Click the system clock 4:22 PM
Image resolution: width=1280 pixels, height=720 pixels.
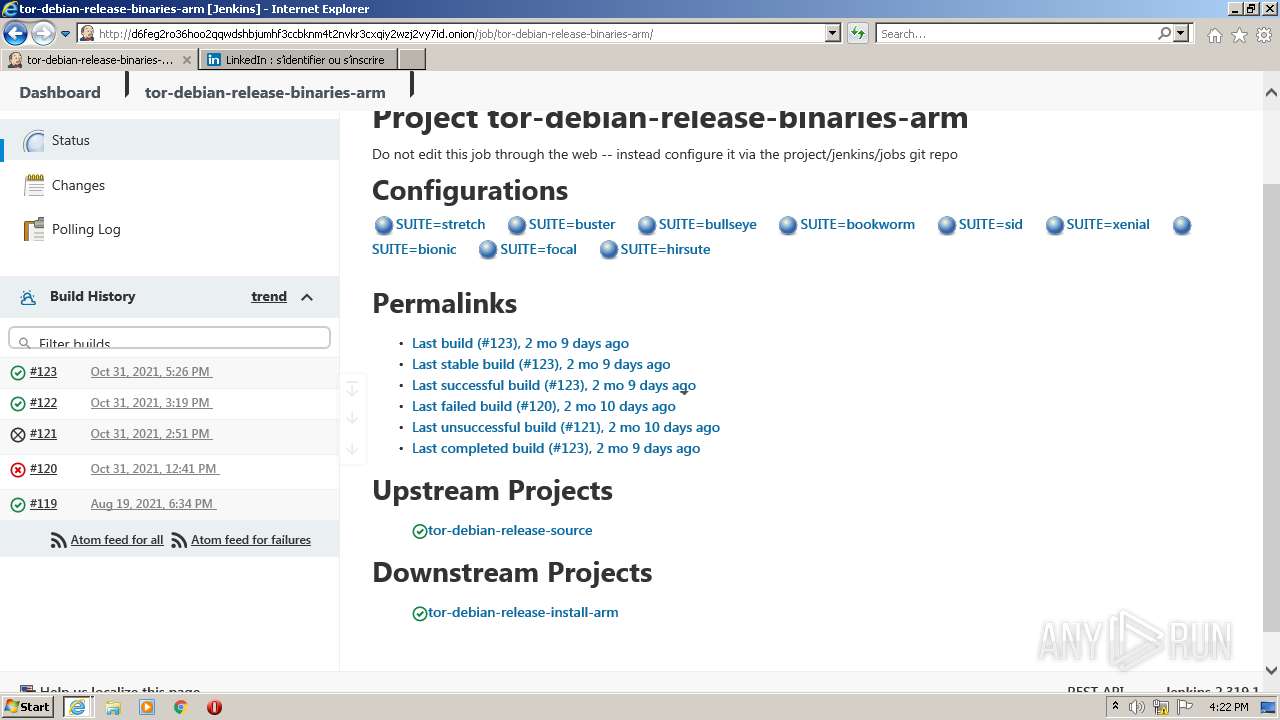pos(1228,707)
